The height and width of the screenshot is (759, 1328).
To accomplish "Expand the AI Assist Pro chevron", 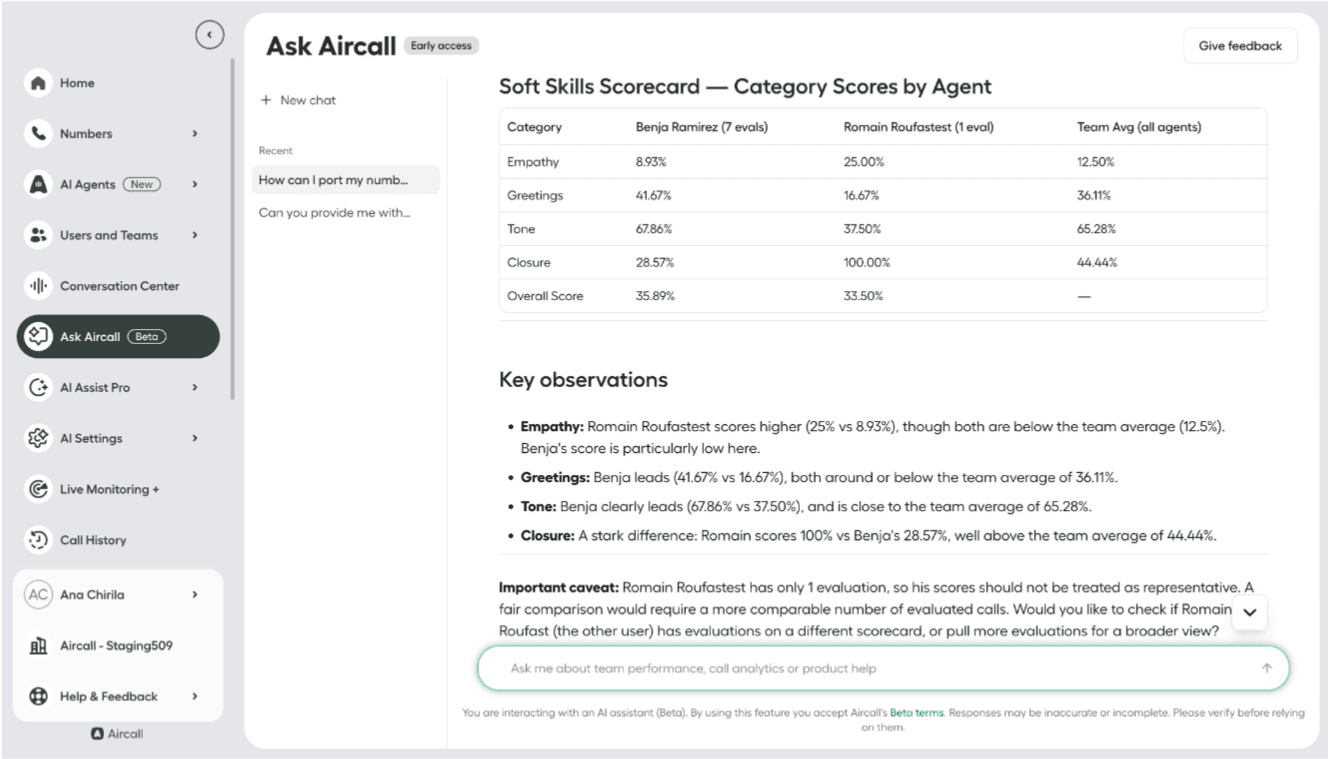I will [195, 387].
